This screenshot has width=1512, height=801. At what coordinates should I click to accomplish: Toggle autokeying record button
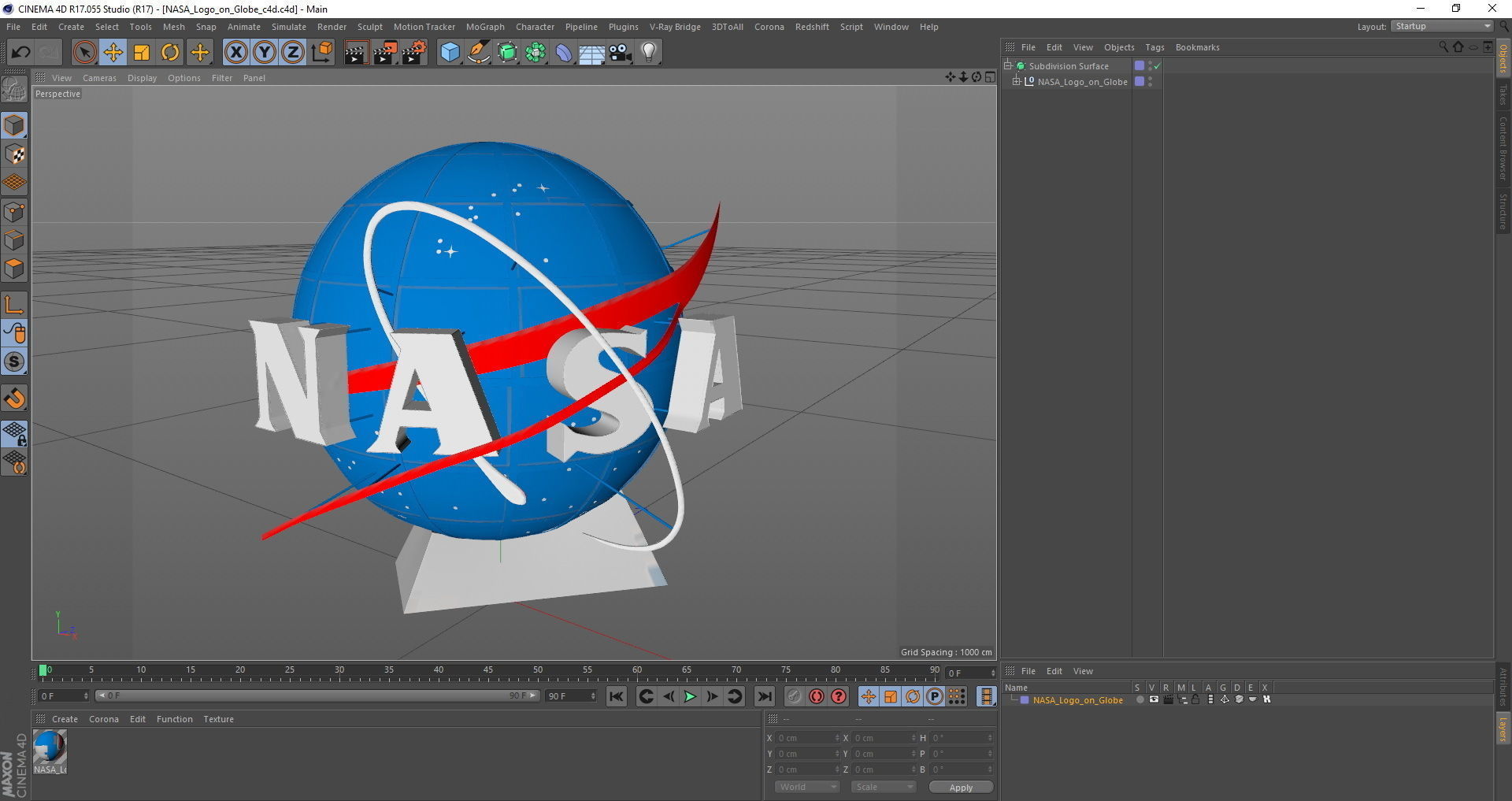(x=817, y=696)
